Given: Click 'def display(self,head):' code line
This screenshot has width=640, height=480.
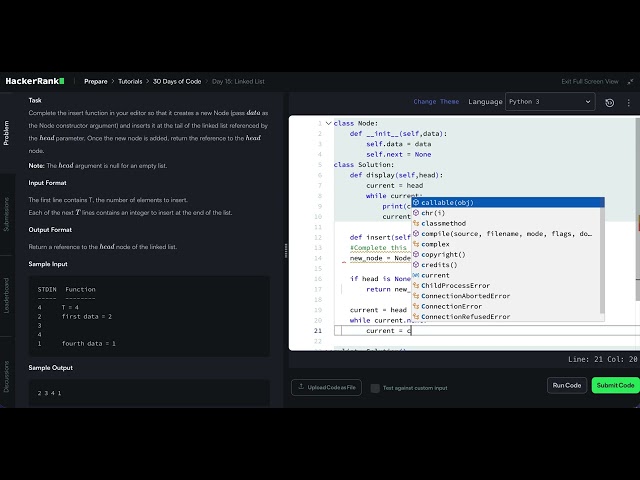Looking at the screenshot, I should [396, 175].
